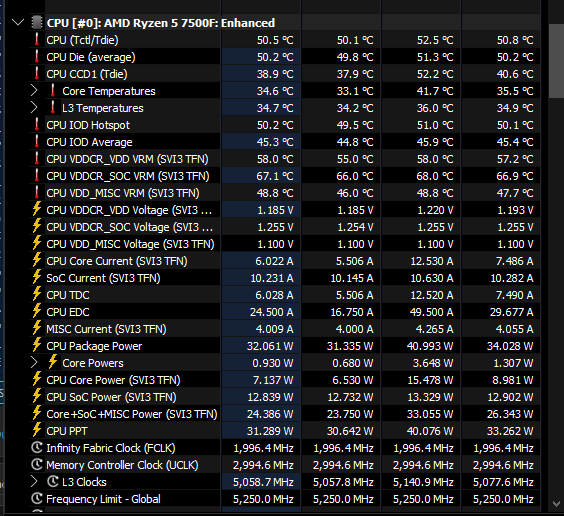Expand the Core Powers subtree
This screenshot has width=564, height=516.
tap(34, 362)
